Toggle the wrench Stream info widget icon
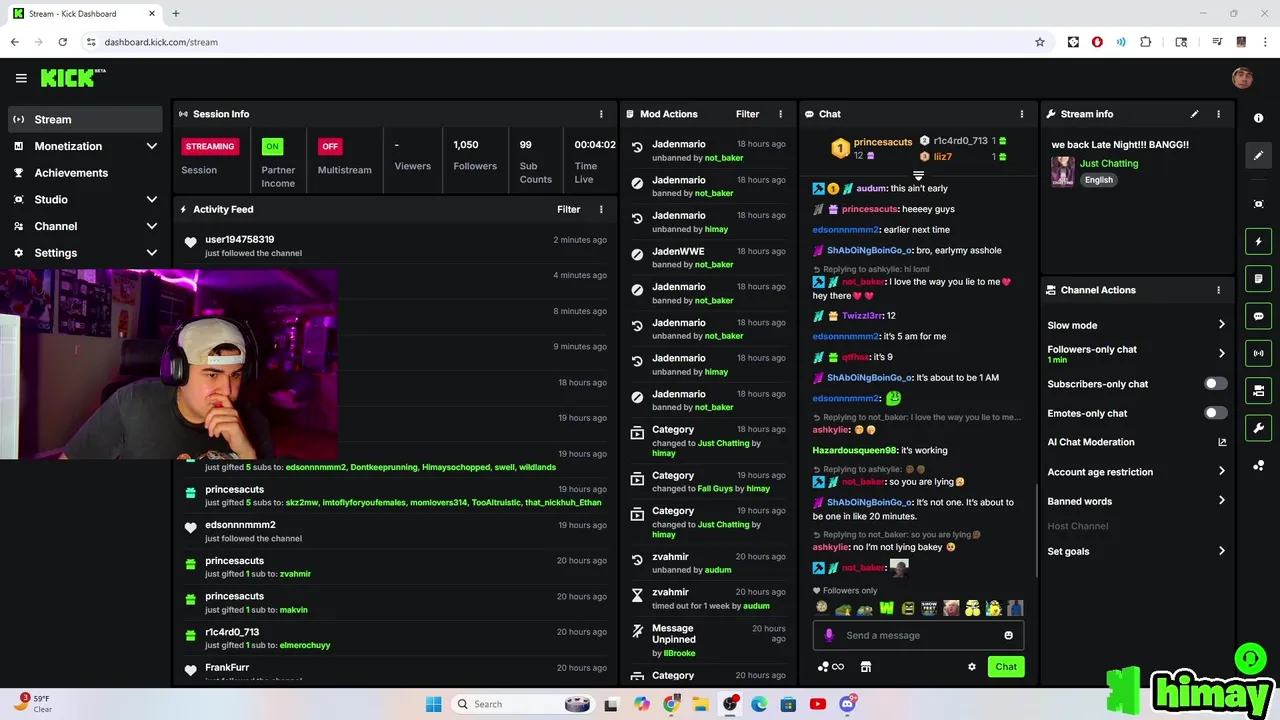This screenshot has height=720, width=1280. click(x=1258, y=428)
